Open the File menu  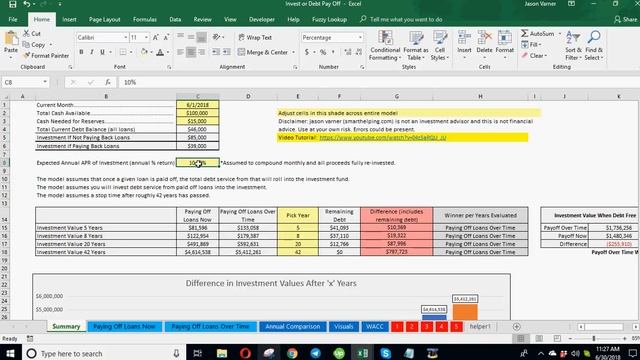(x=13, y=19)
